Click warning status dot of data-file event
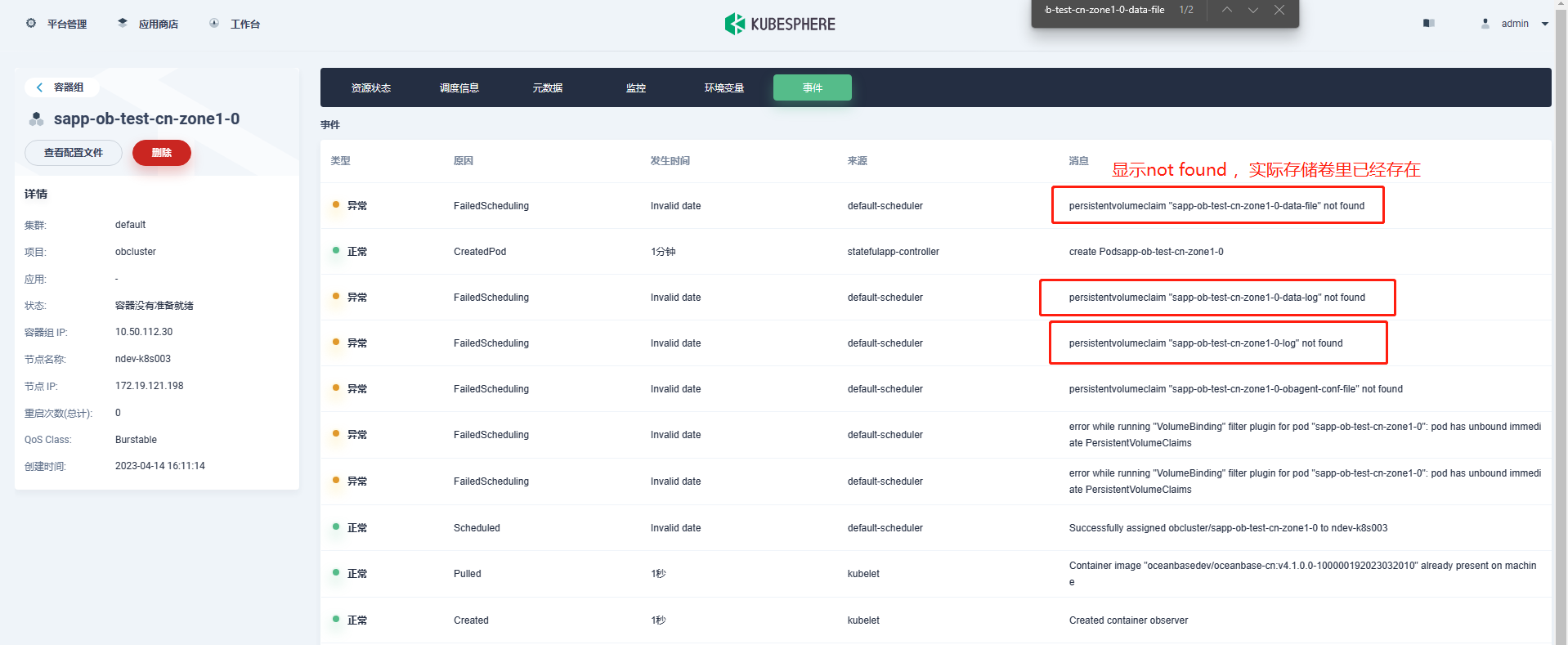The height and width of the screenshot is (645, 1568). point(336,204)
